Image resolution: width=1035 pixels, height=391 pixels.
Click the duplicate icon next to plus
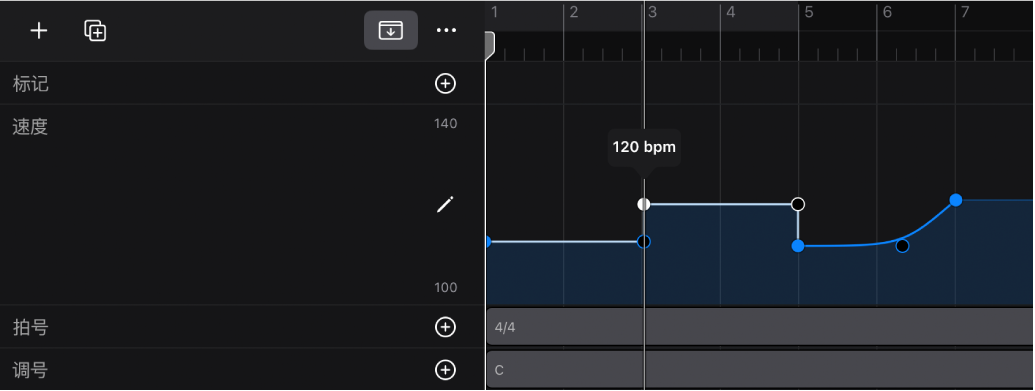96,30
